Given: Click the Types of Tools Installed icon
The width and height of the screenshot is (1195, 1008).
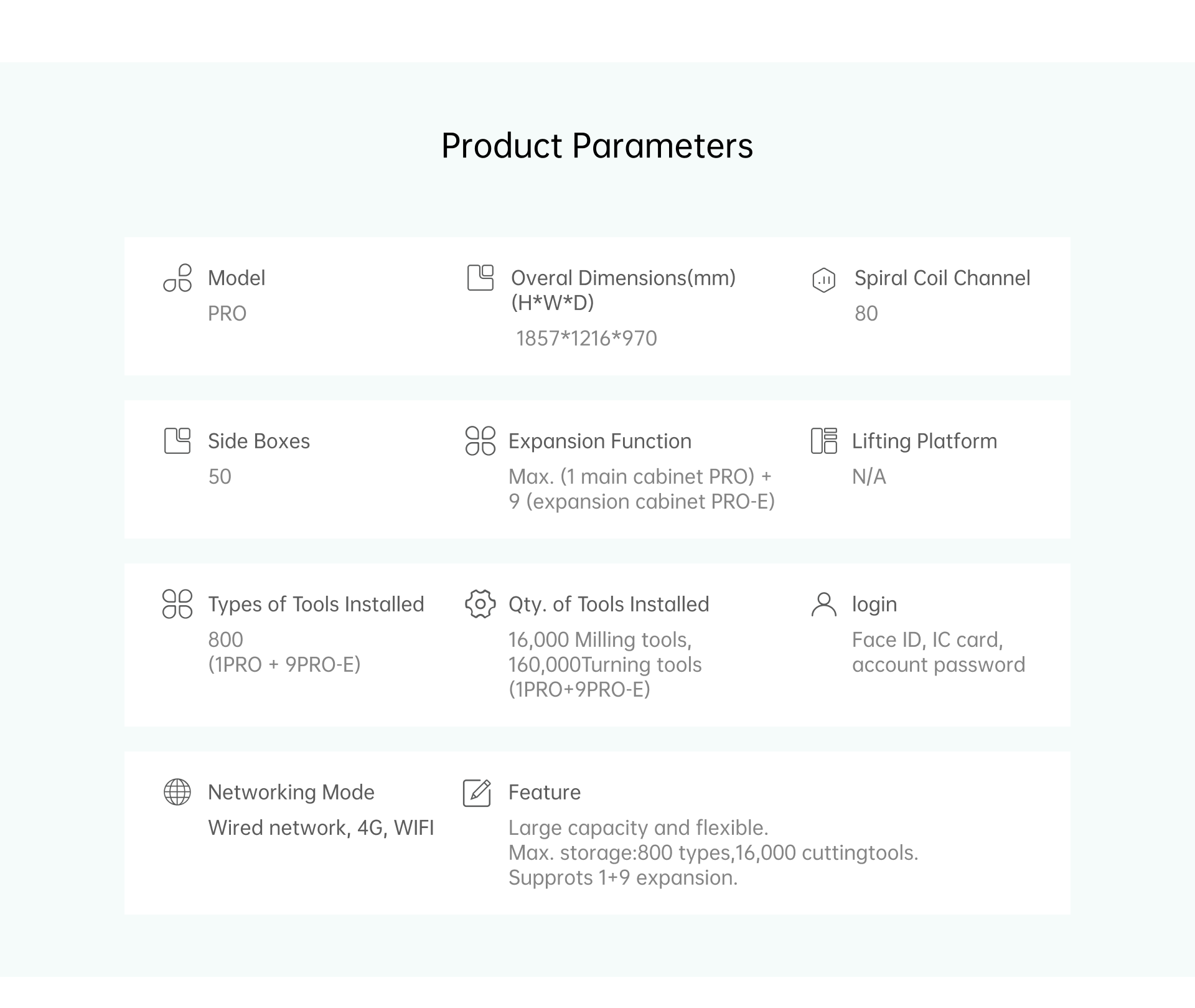Looking at the screenshot, I should [x=177, y=604].
